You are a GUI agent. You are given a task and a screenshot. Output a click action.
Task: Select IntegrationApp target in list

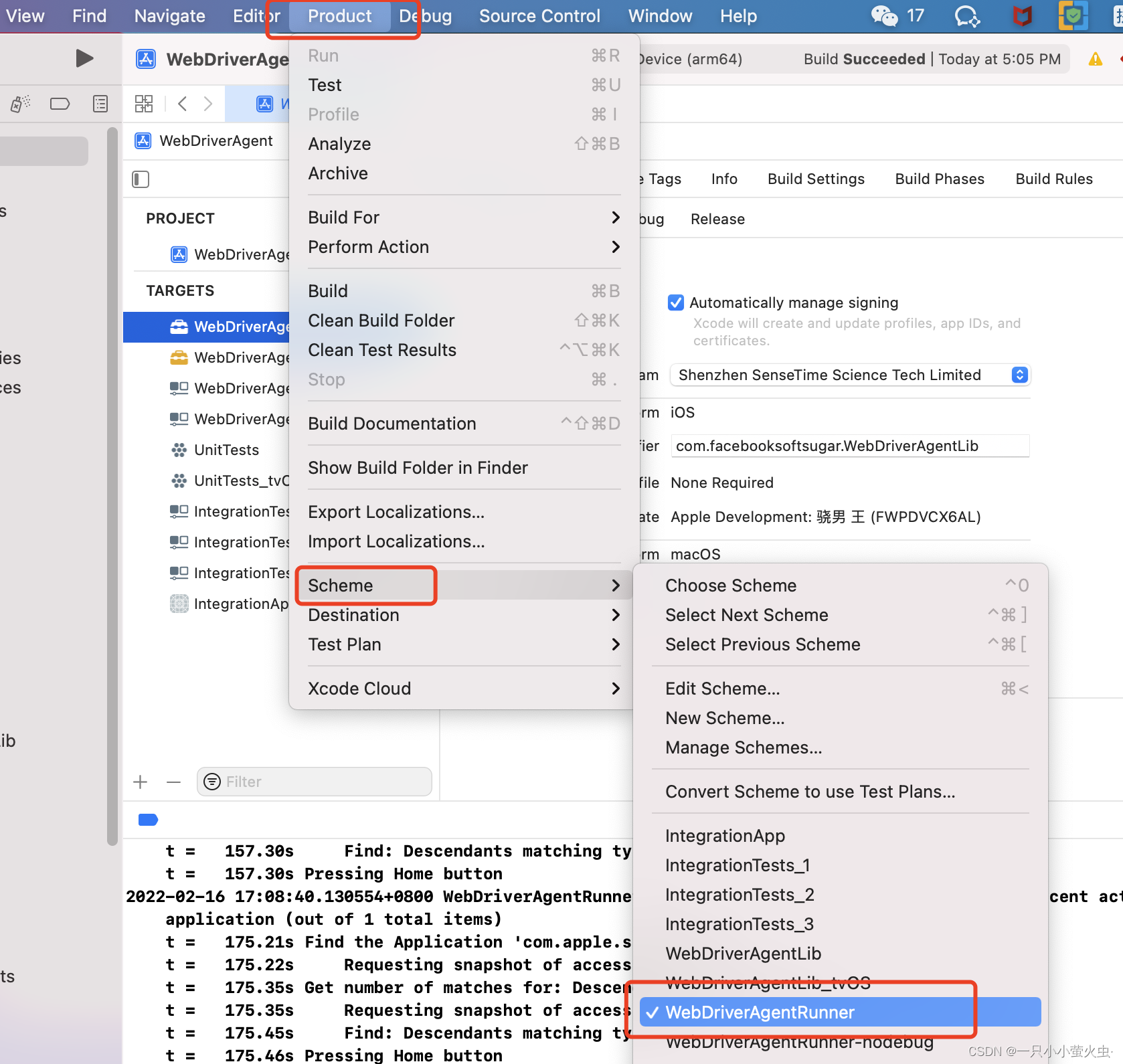(229, 604)
